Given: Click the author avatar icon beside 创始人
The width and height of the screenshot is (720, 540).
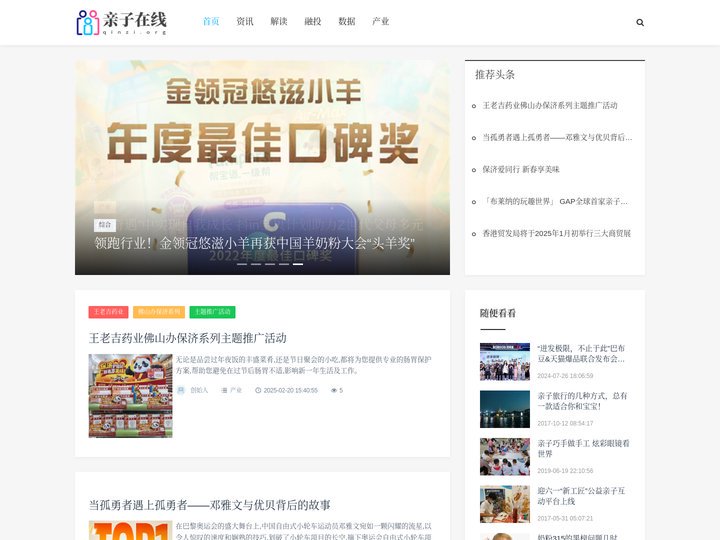Looking at the screenshot, I should tap(181, 390).
